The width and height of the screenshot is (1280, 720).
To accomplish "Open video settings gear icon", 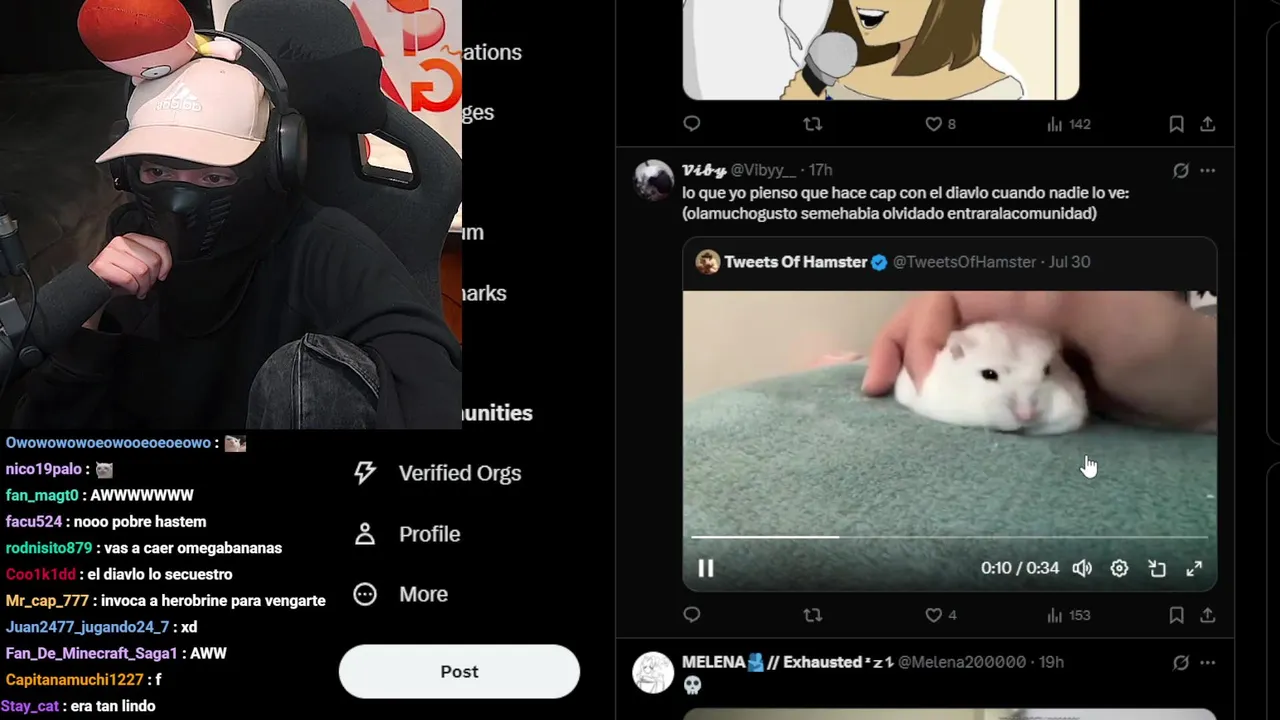I will pyautogui.click(x=1119, y=568).
